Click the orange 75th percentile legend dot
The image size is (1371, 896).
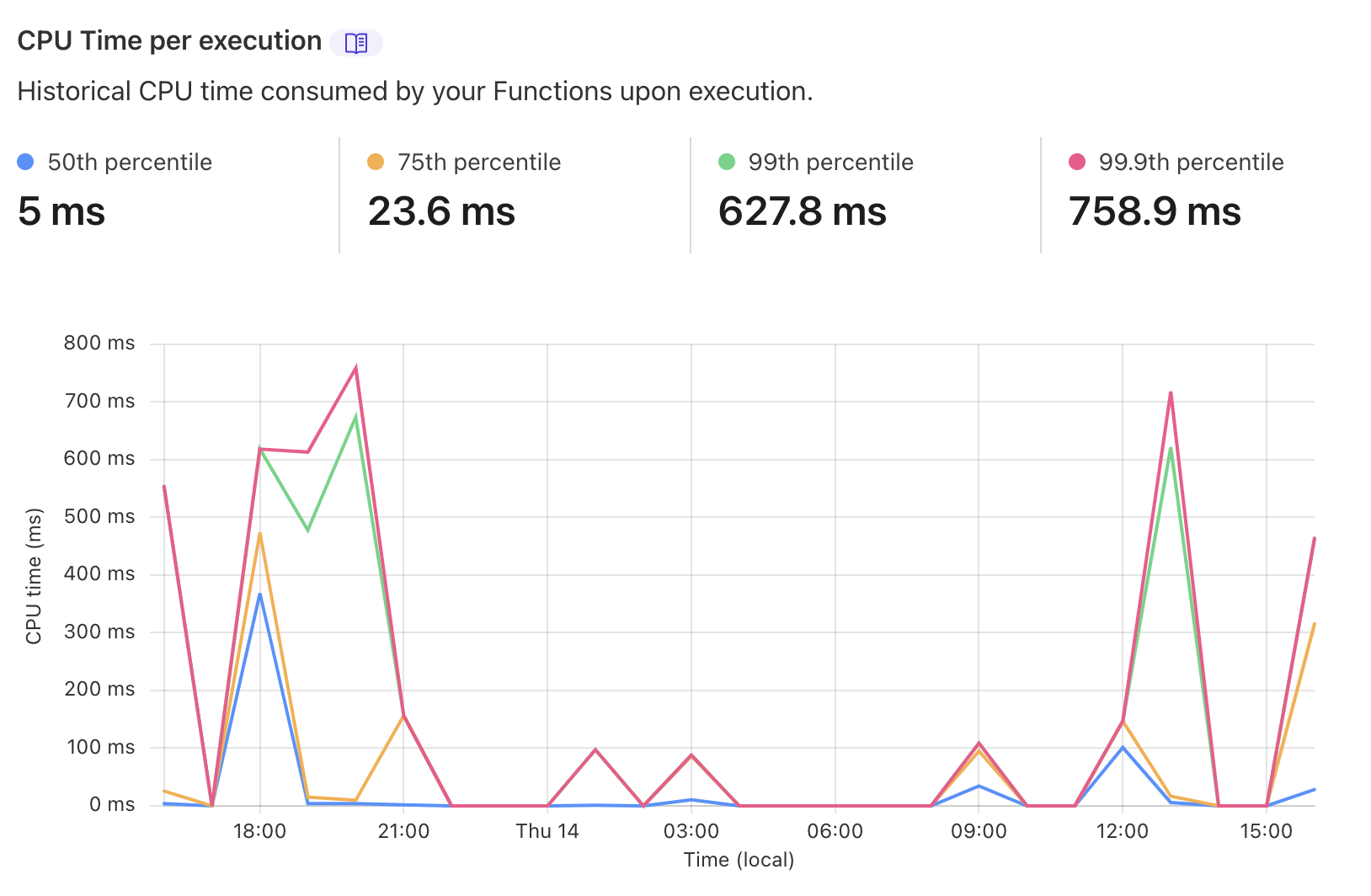pos(375,160)
